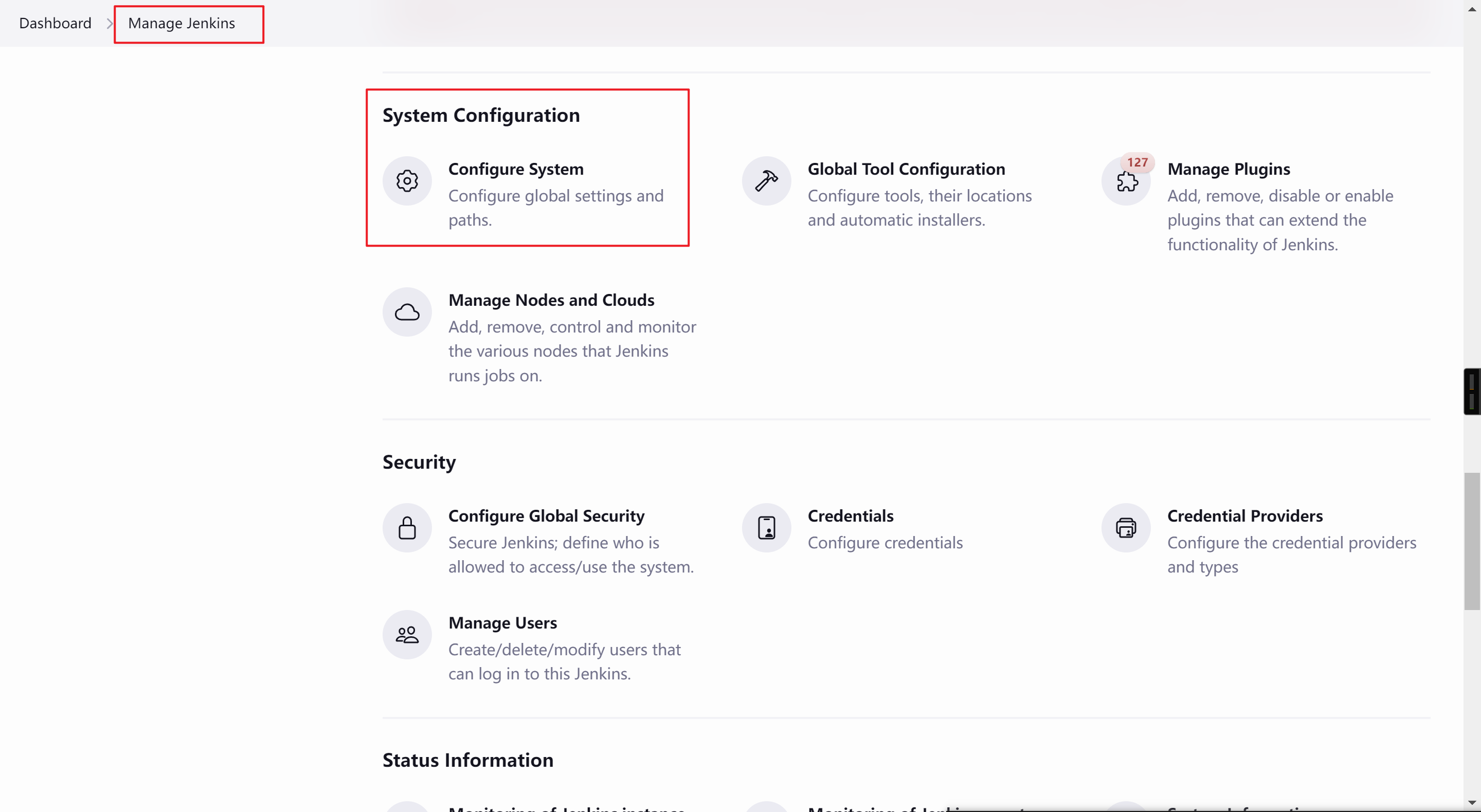Click the Configure Global Security lock icon
Viewport: 1481px width, 812px height.
[x=407, y=527]
